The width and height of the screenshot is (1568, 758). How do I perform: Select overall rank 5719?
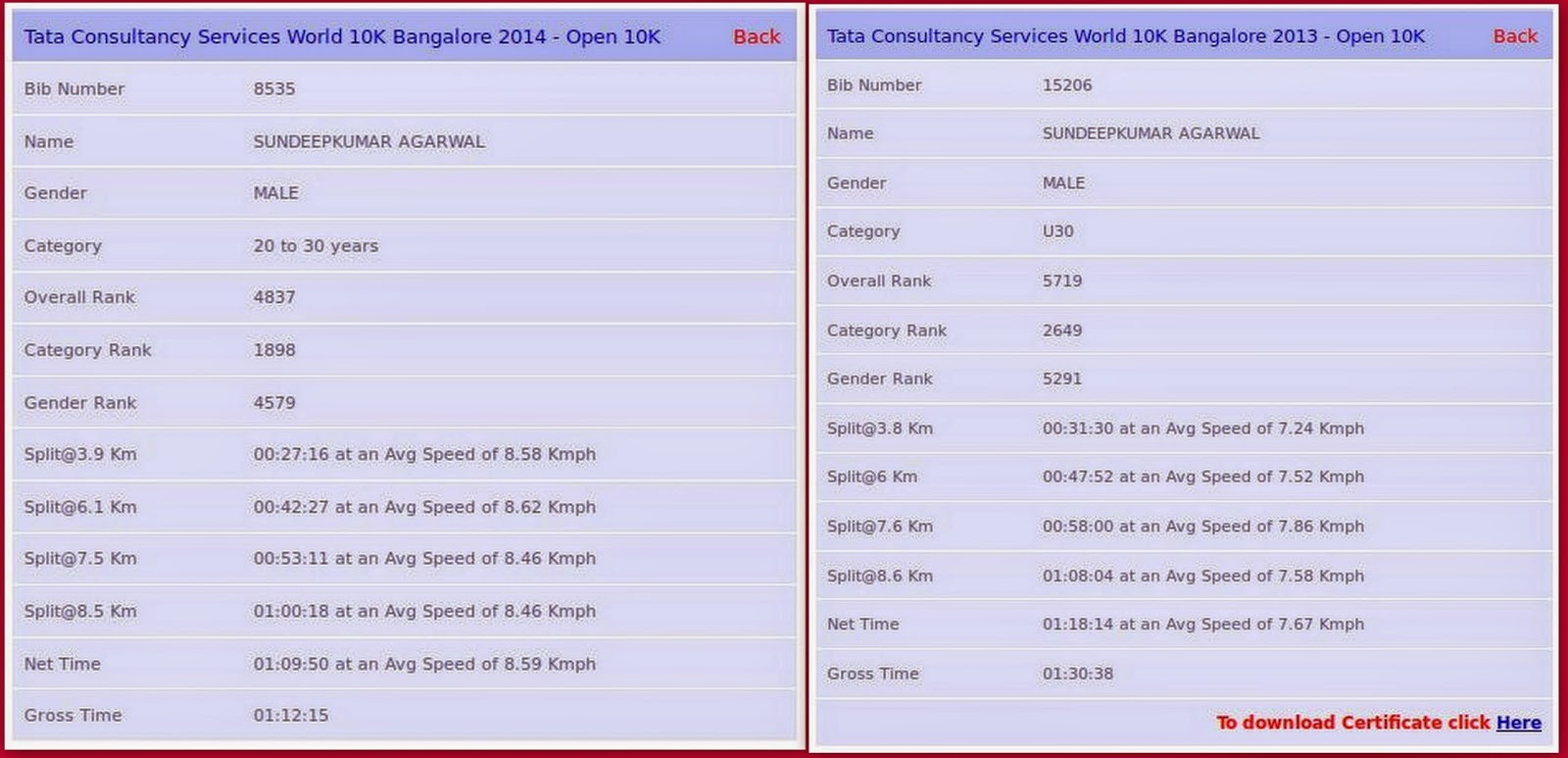pyautogui.click(x=1062, y=280)
